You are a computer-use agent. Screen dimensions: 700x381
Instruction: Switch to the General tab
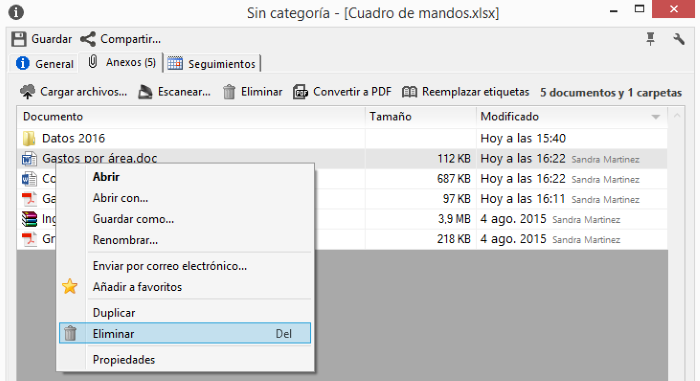(45, 64)
